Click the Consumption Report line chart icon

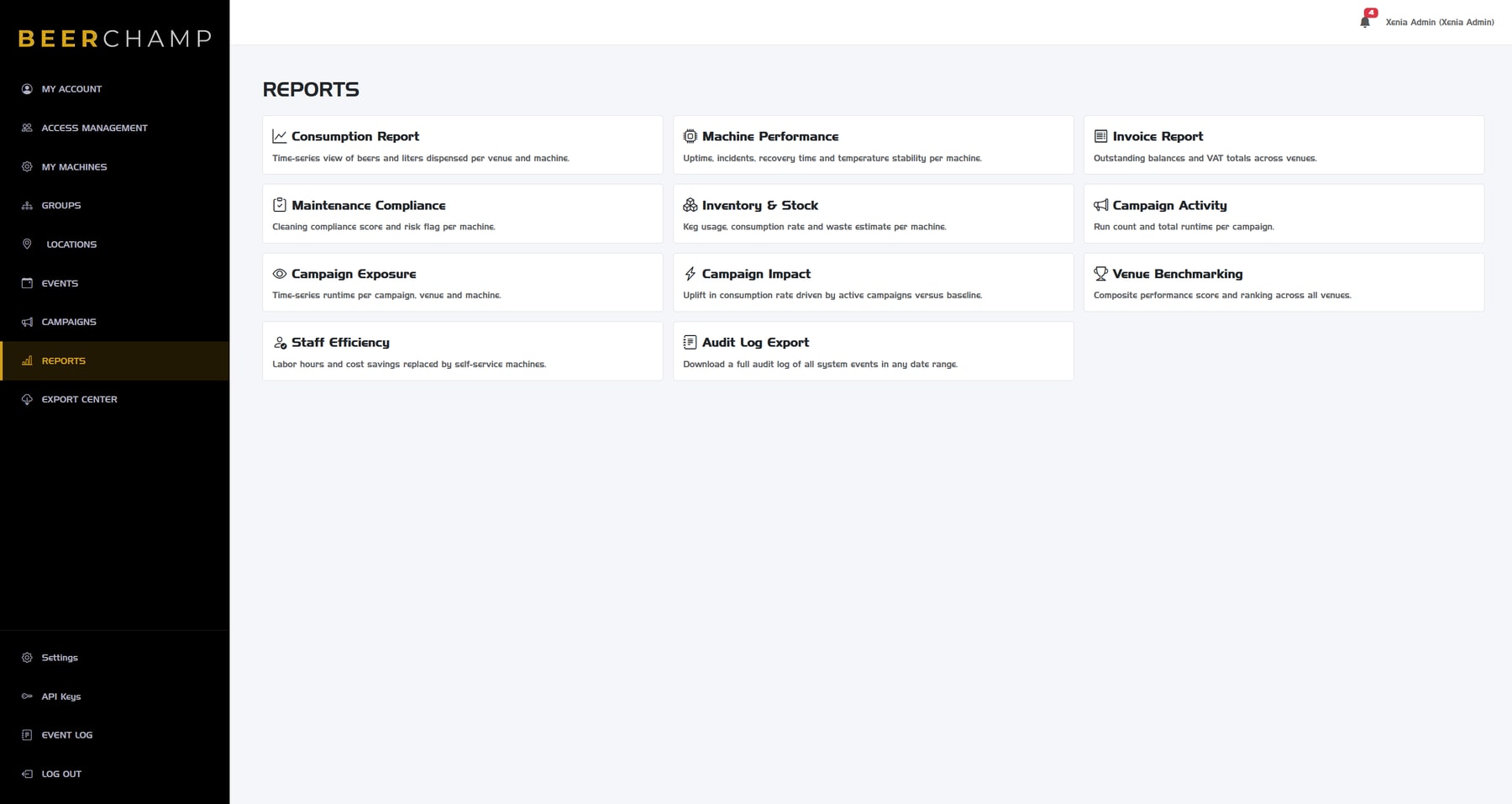pos(280,136)
